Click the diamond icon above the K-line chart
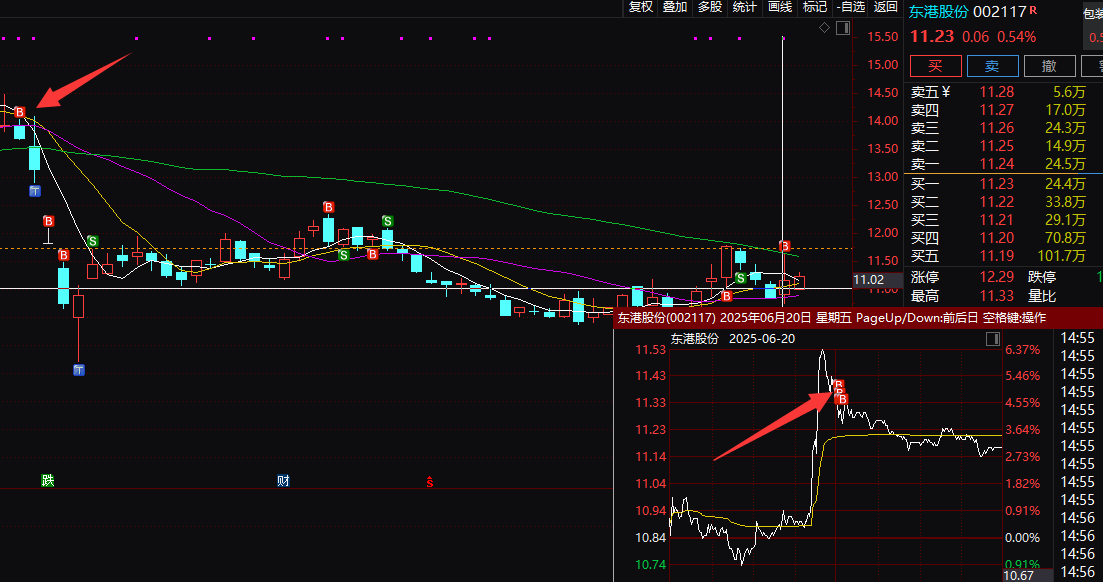The height and width of the screenshot is (582, 1103). [x=824, y=28]
